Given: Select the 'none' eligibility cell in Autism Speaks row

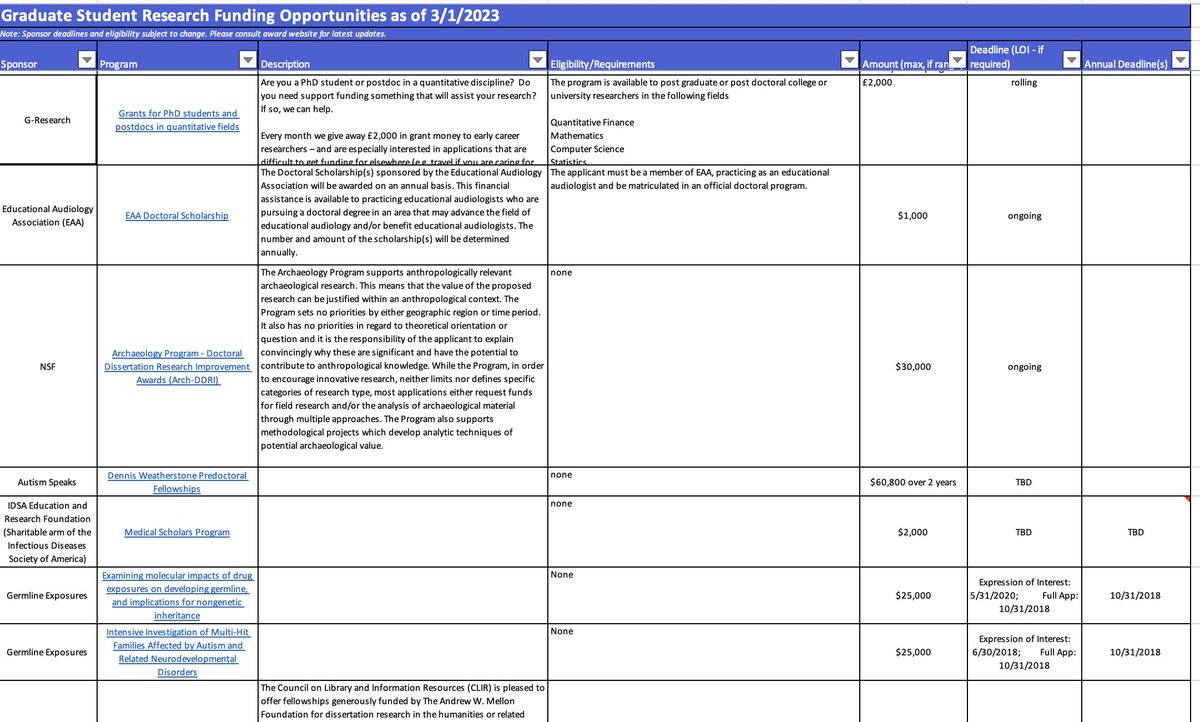Looking at the screenshot, I should click(x=704, y=482).
